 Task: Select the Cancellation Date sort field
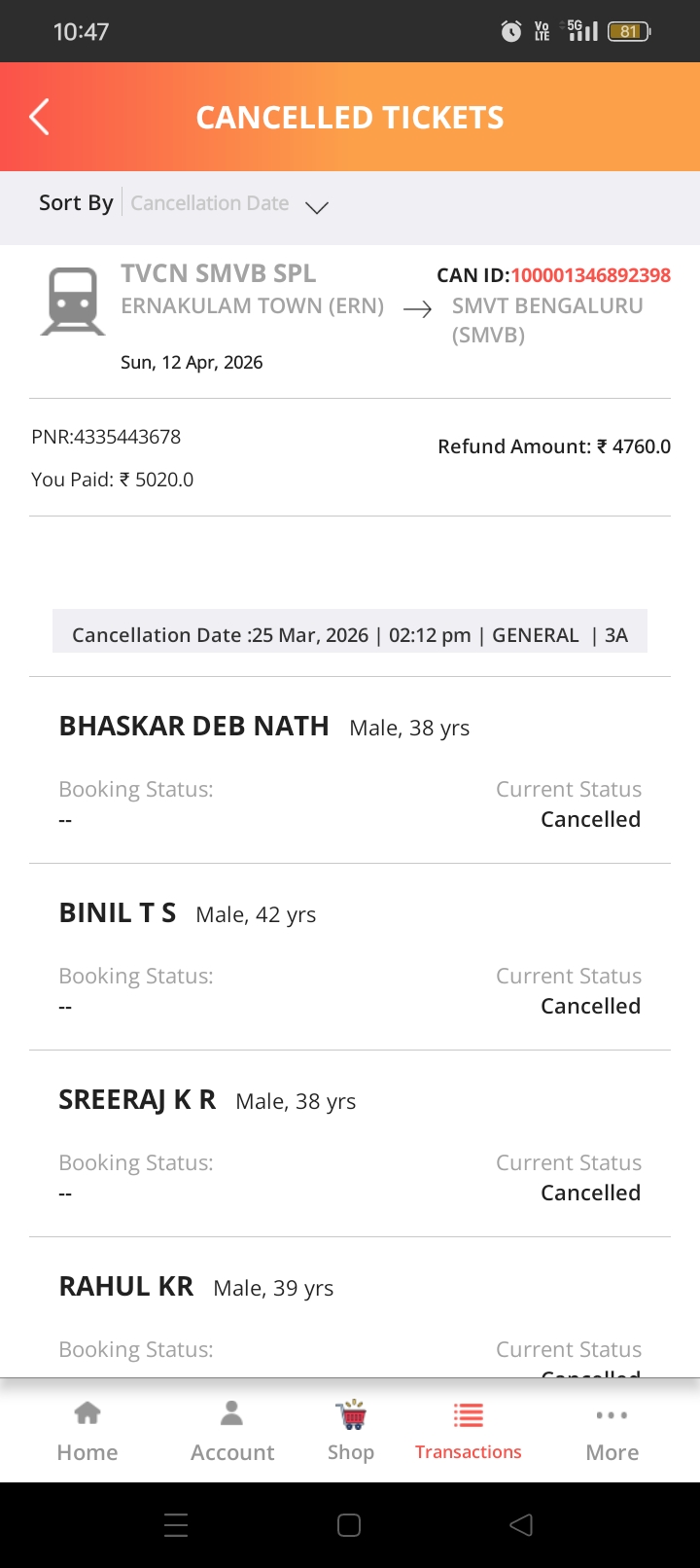coord(210,203)
